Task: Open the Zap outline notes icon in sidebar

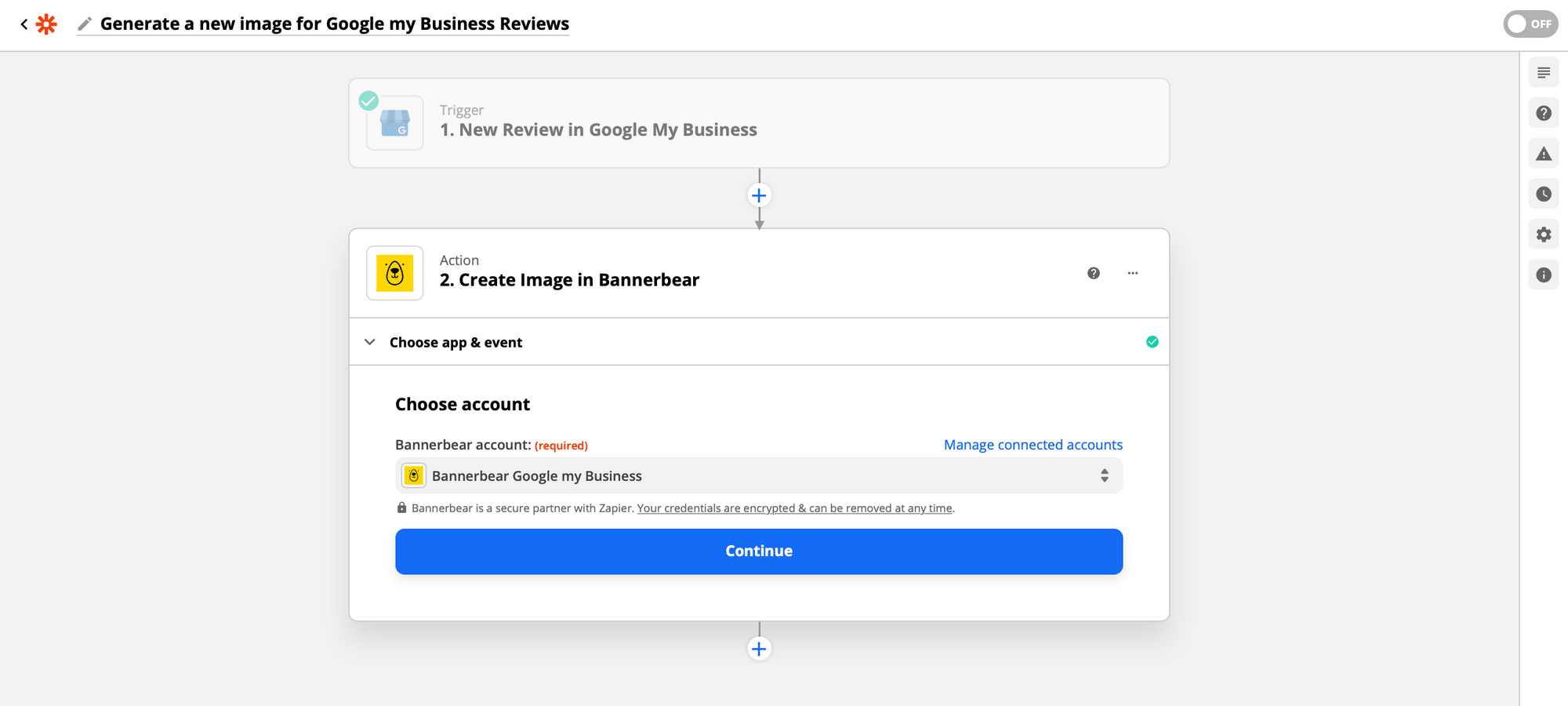Action: tap(1544, 73)
